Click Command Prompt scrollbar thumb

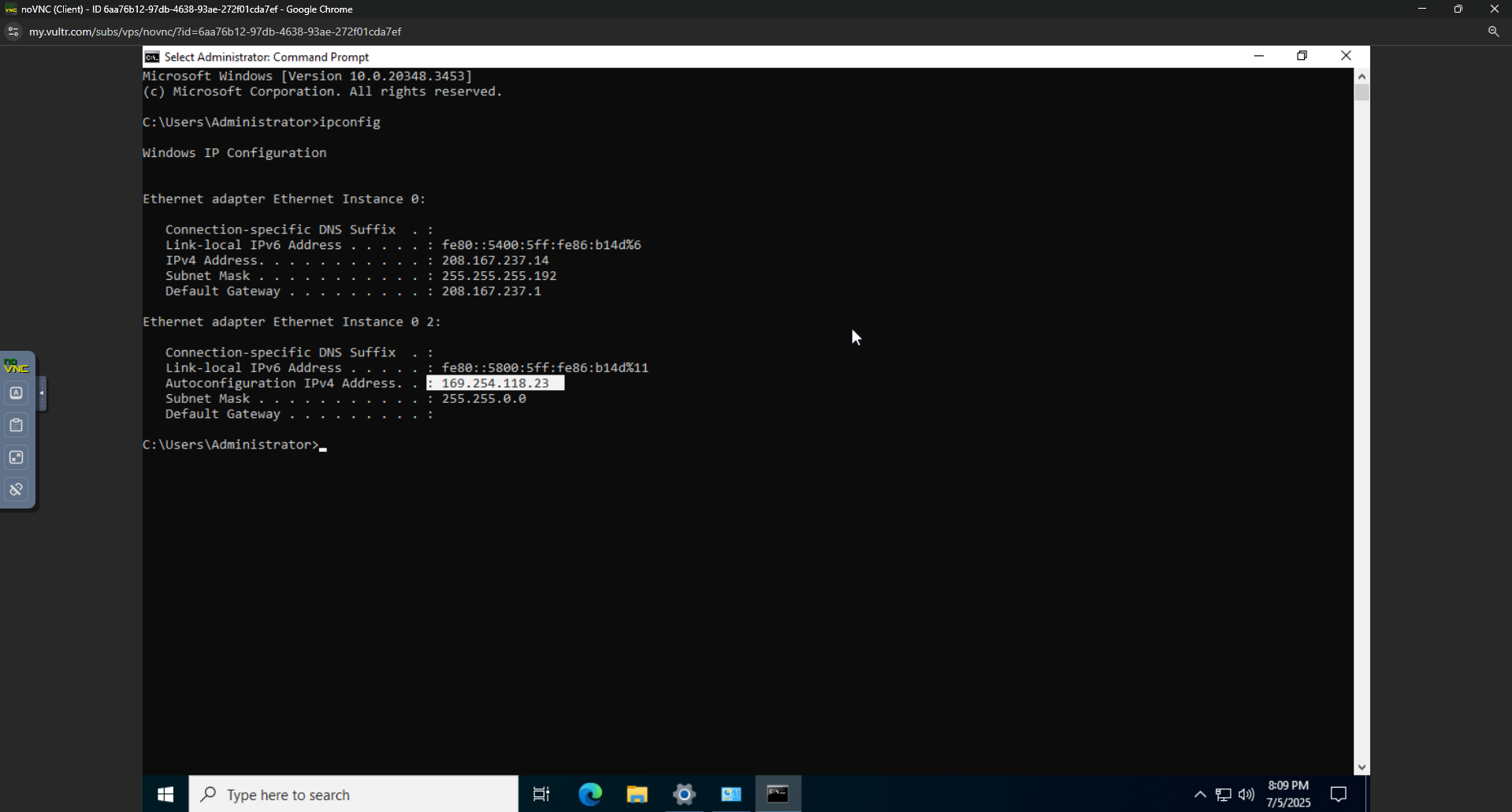tap(1362, 92)
